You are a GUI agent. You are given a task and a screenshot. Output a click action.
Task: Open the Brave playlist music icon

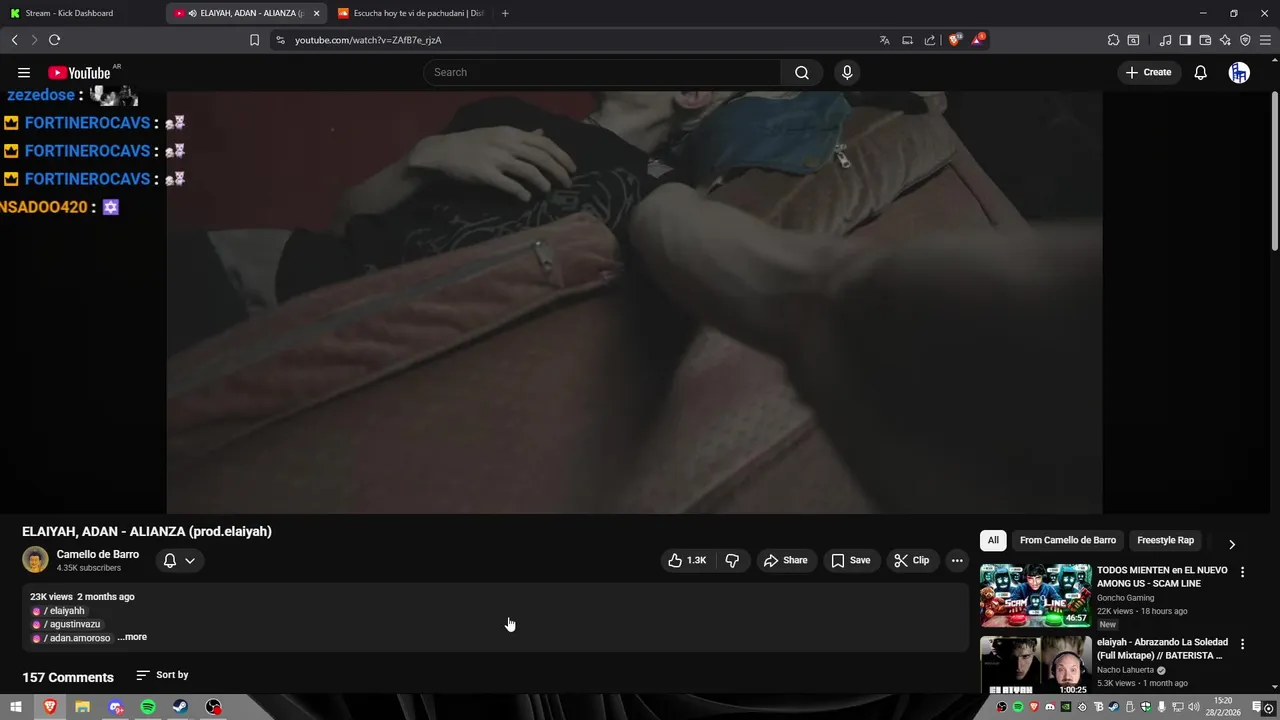pos(1165,40)
